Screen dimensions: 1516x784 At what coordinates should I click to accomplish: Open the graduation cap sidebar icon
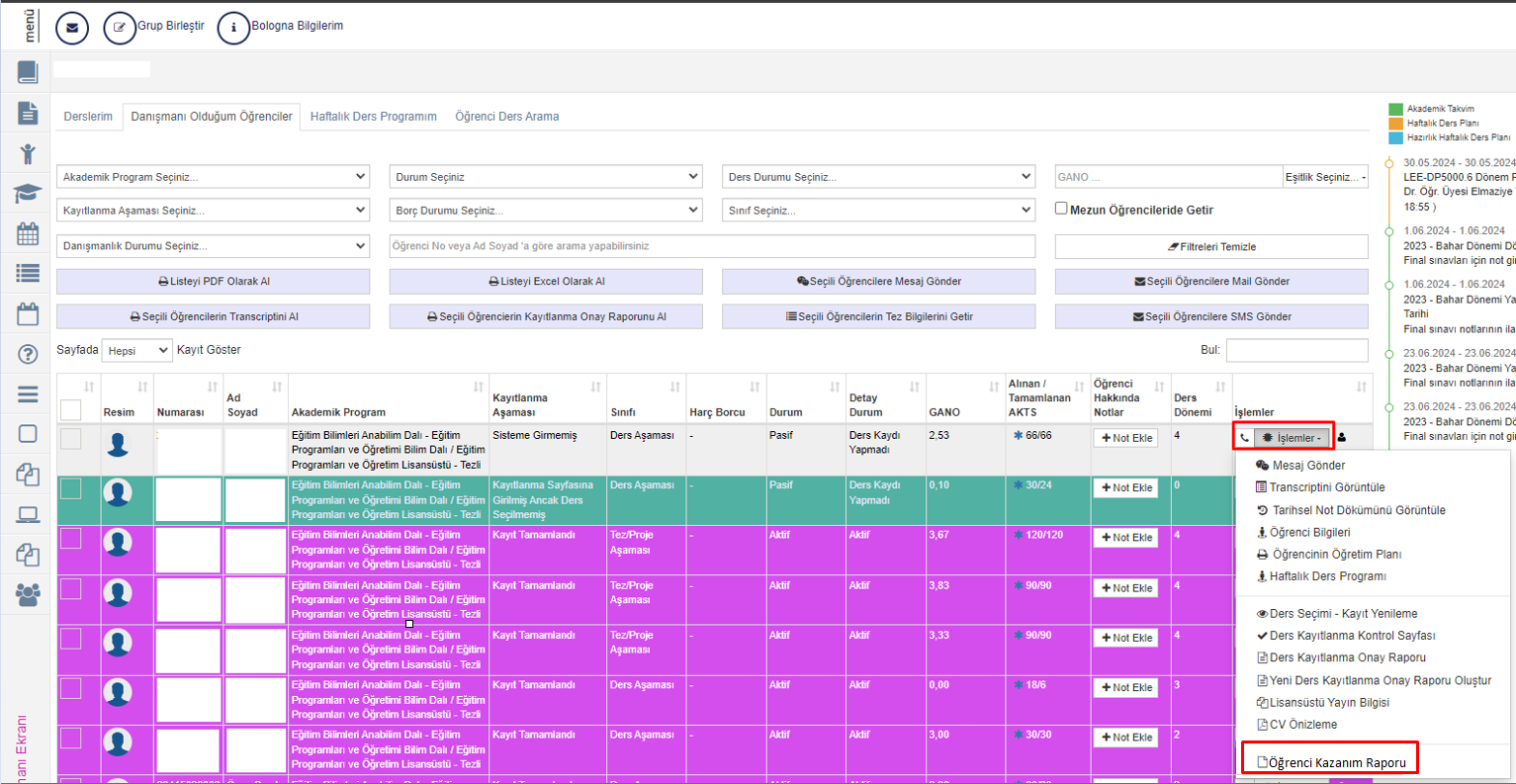pyautogui.click(x=28, y=194)
